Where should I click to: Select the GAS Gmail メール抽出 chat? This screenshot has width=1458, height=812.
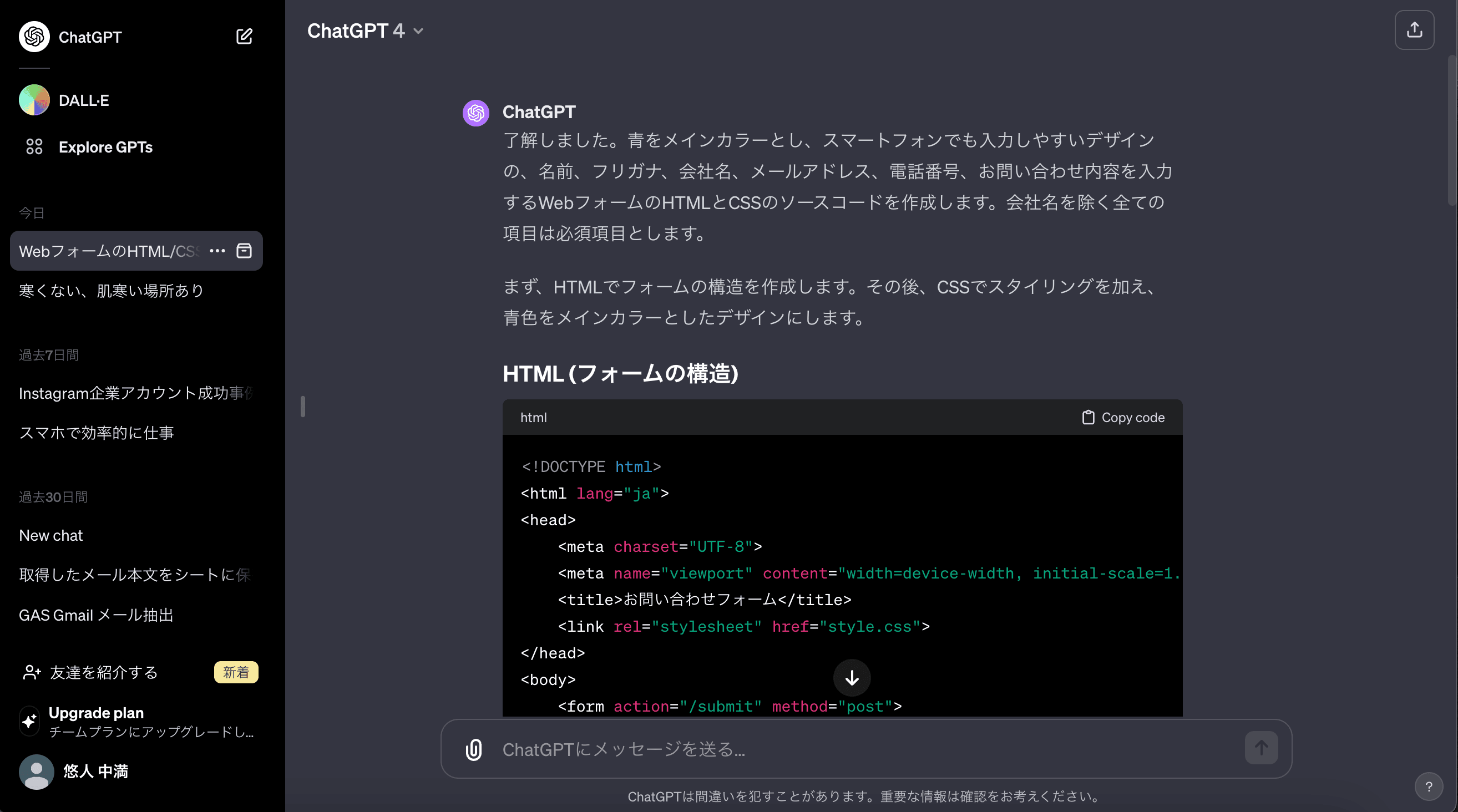tap(95, 615)
